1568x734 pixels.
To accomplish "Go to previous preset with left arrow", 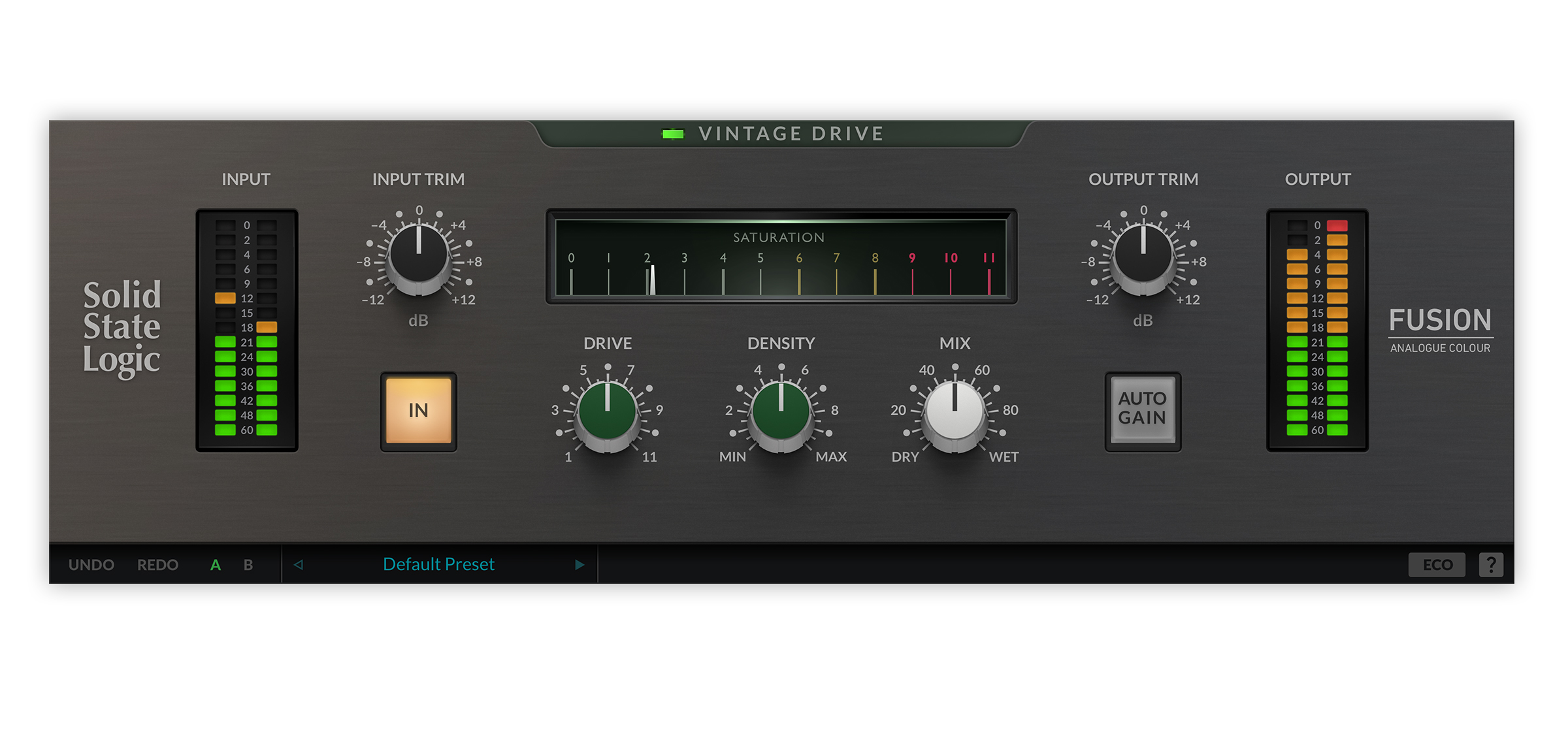I will point(299,565).
